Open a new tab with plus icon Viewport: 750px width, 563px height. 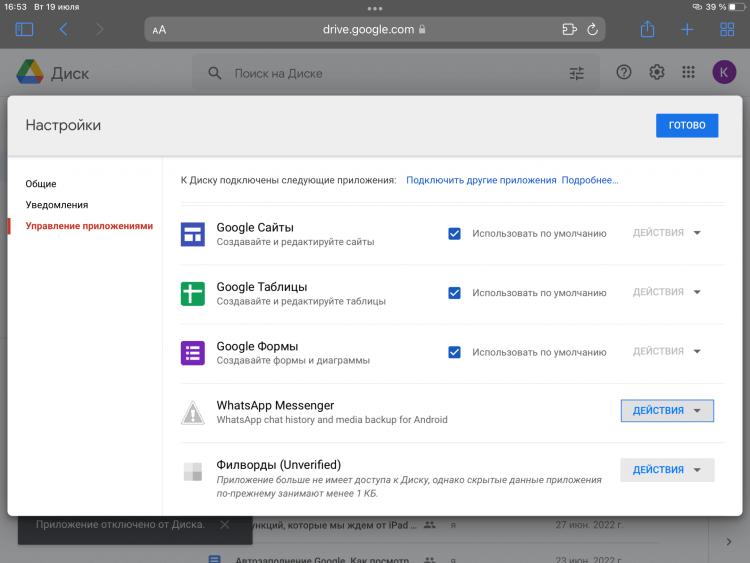click(x=687, y=30)
